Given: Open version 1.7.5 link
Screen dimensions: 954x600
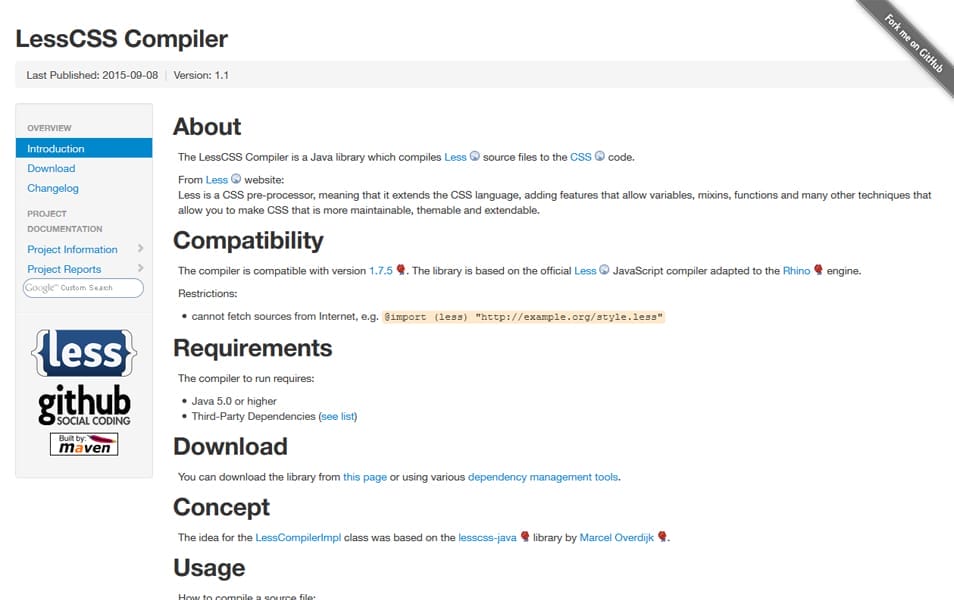Looking at the screenshot, I should [x=381, y=271].
